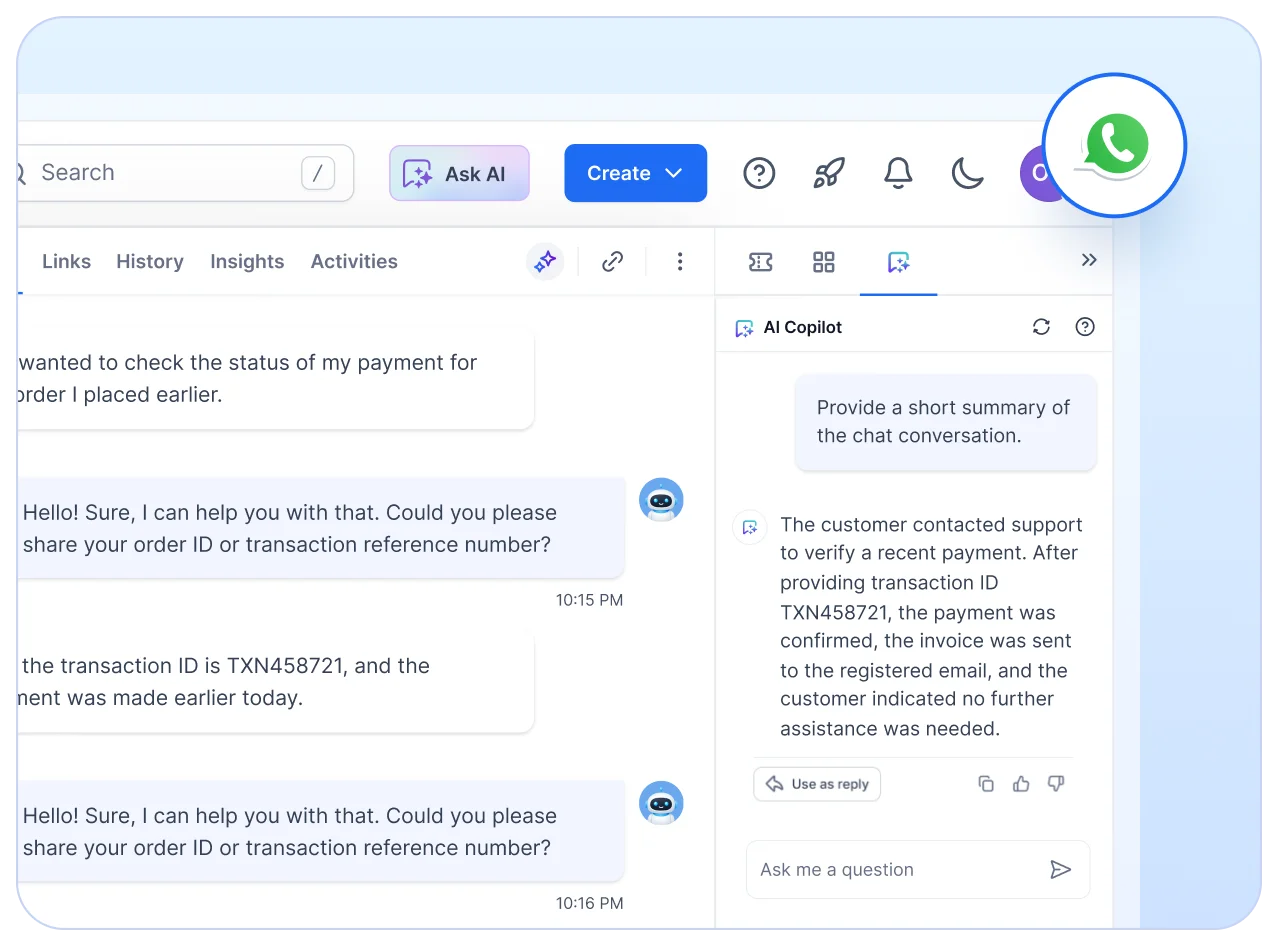The width and height of the screenshot is (1278, 946).
Task: Open the Insights tab
Action: 247,261
